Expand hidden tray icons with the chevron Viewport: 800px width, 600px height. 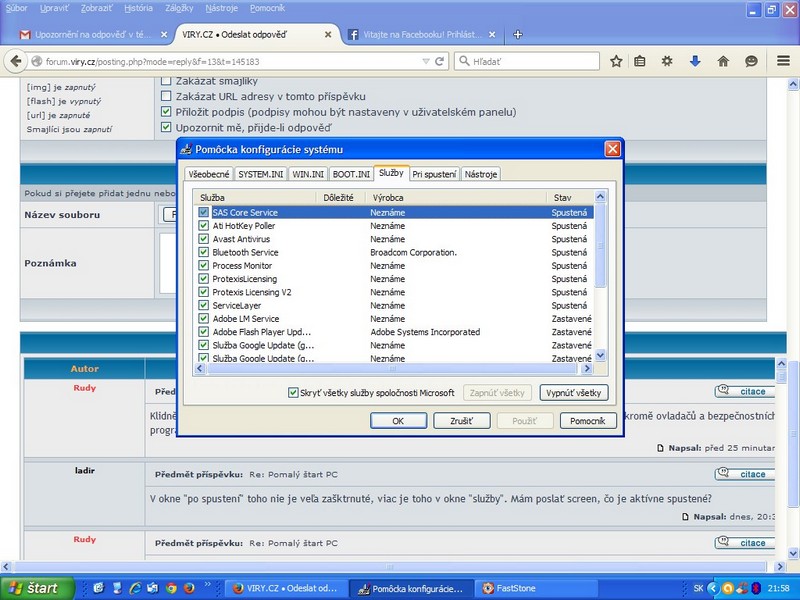tap(712, 588)
